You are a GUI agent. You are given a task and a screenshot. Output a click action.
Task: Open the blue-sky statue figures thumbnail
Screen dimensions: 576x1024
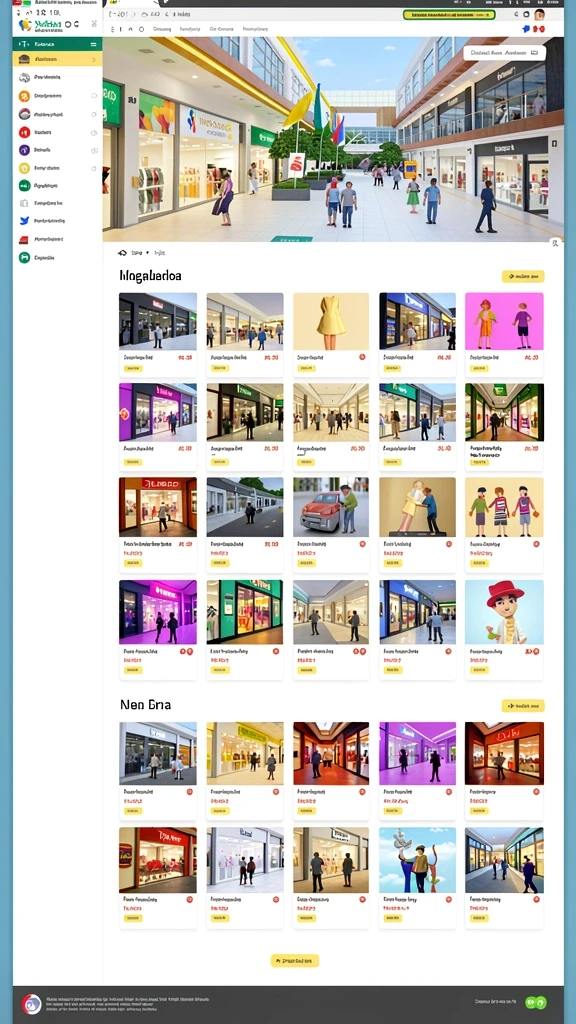(418, 860)
